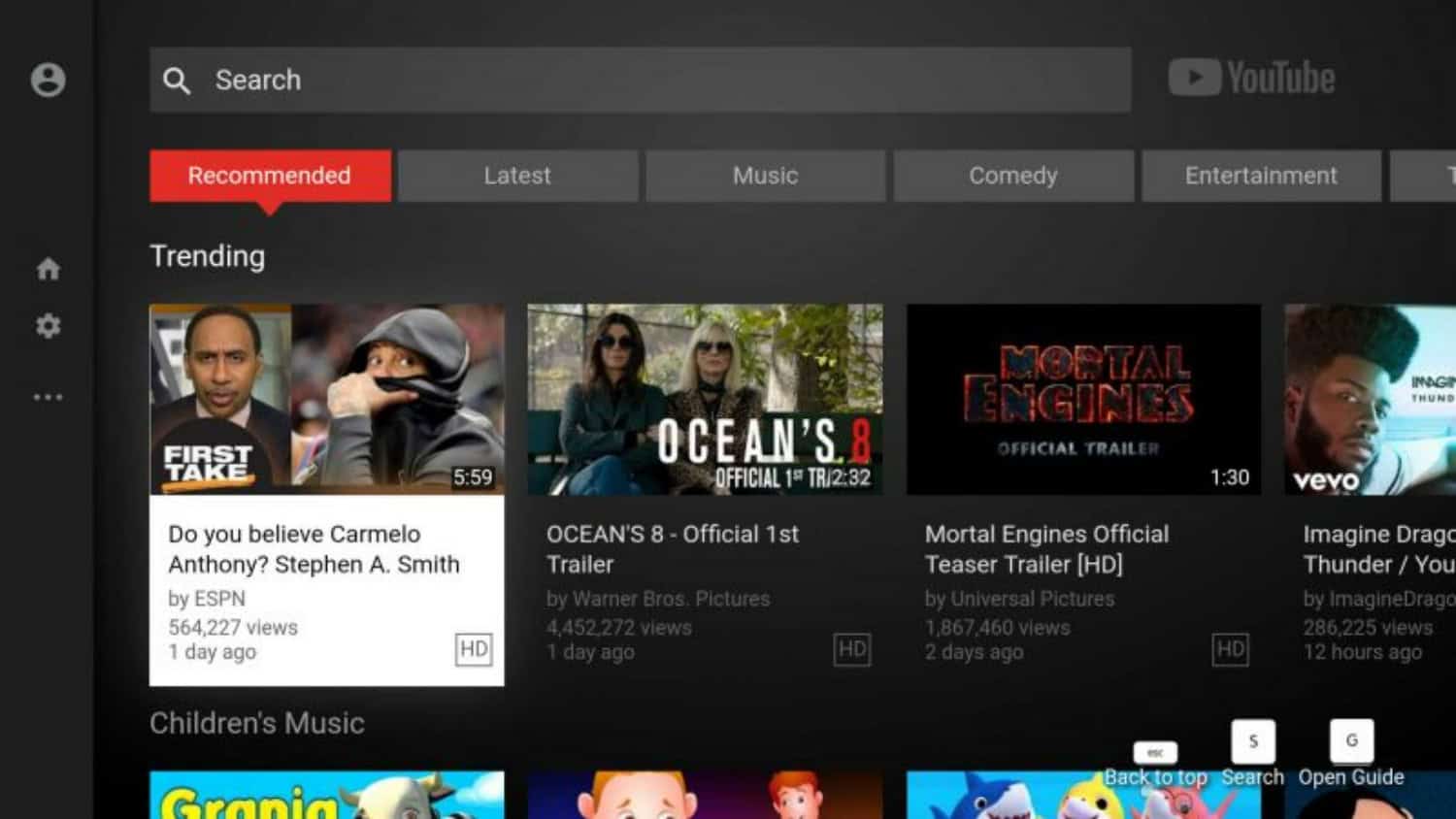Focus the Search input field

[x=640, y=80]
